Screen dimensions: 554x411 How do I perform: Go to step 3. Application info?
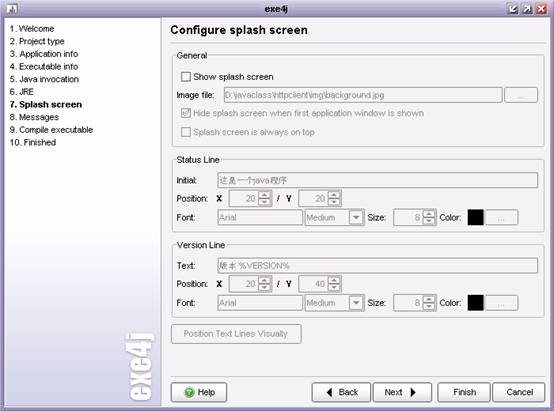pyautogui.click(x=44, y=54)
